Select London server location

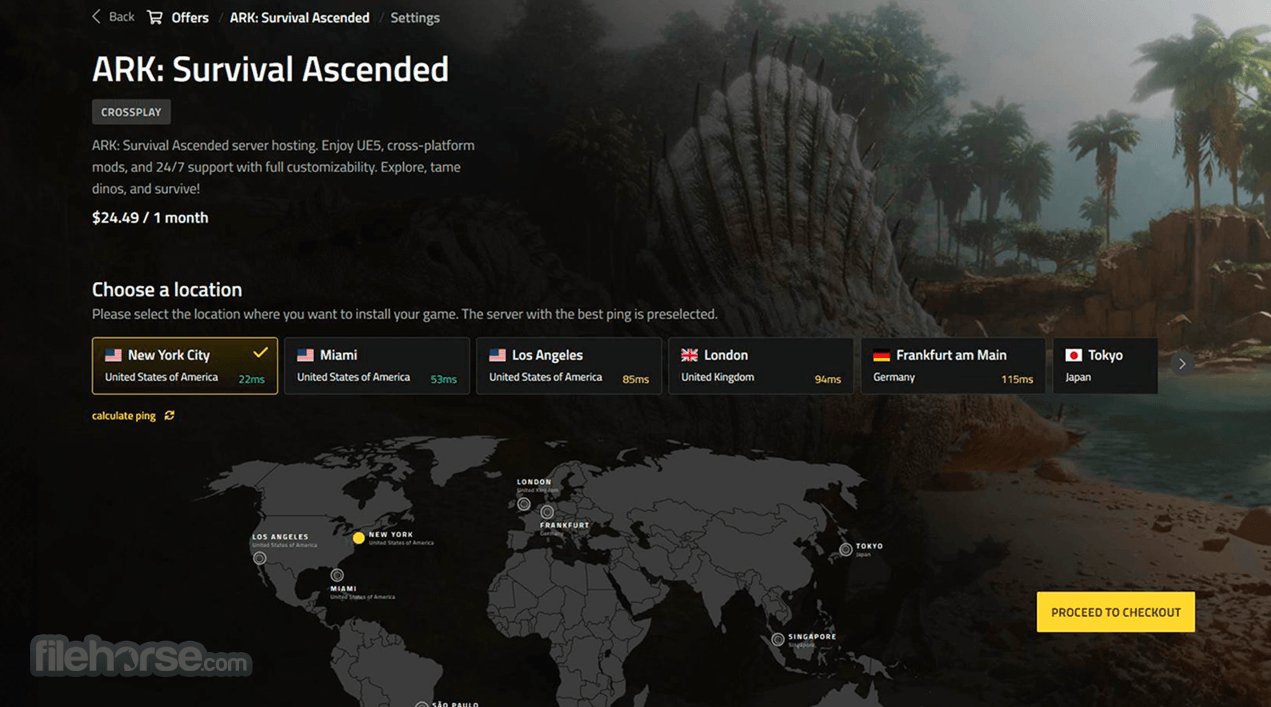(x=761, y=365)
